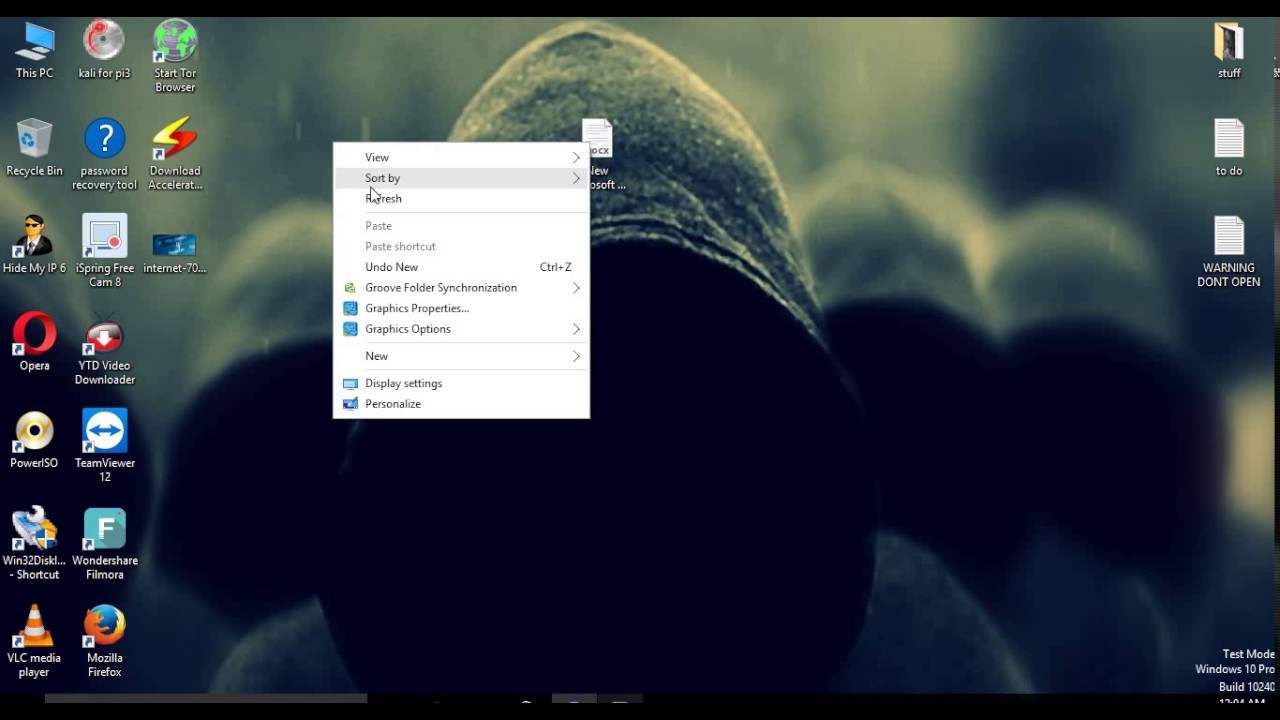Image resolution: width=1280 pixels, height=720 pixels.
Task: Select VLC media player icon
Action: 34,642
